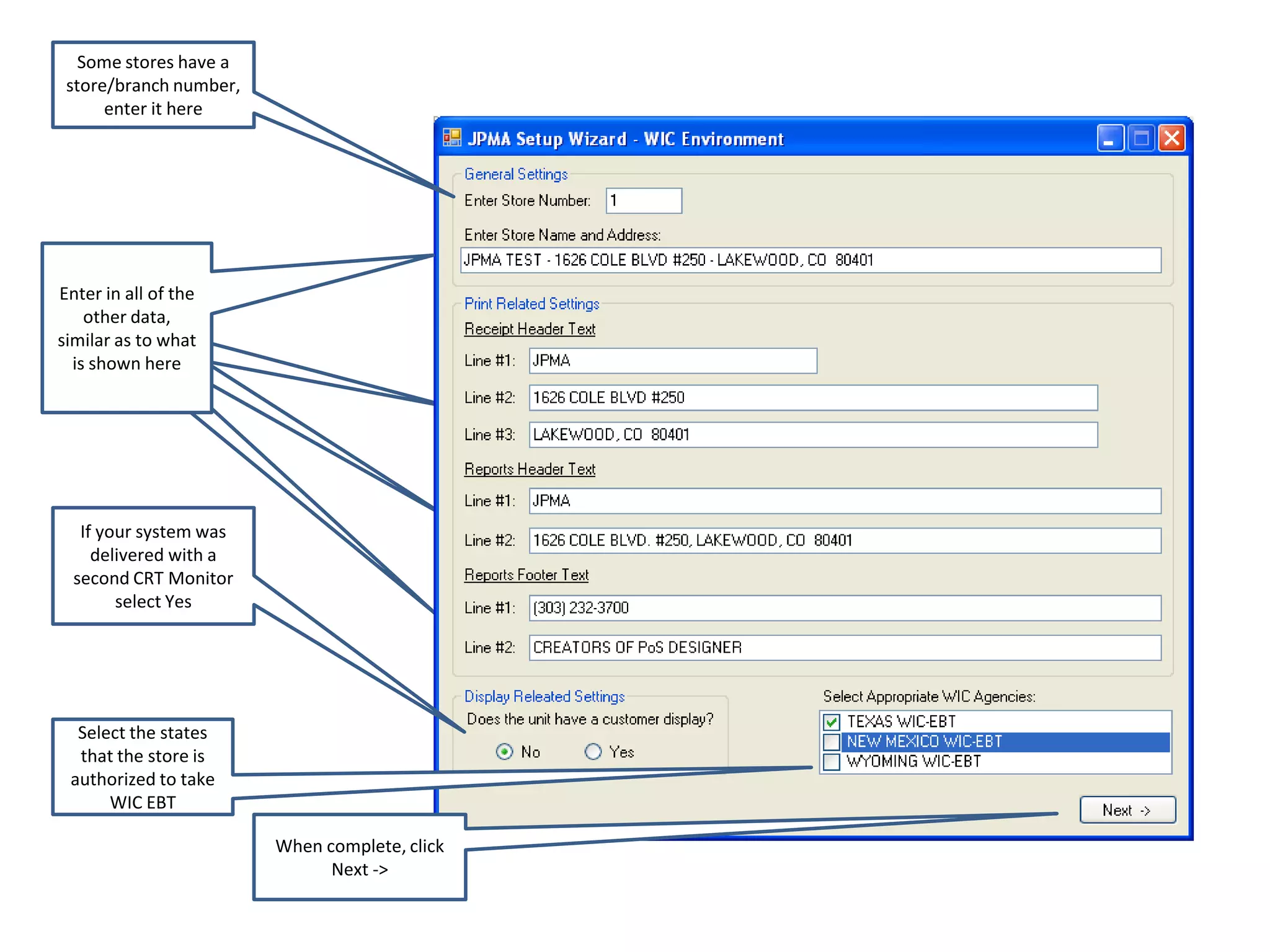Image resolution: width=1270 pixels, height=952 pixels.
Task: Click Reports Header Line #2 full address field
Action: pos(845,540)
